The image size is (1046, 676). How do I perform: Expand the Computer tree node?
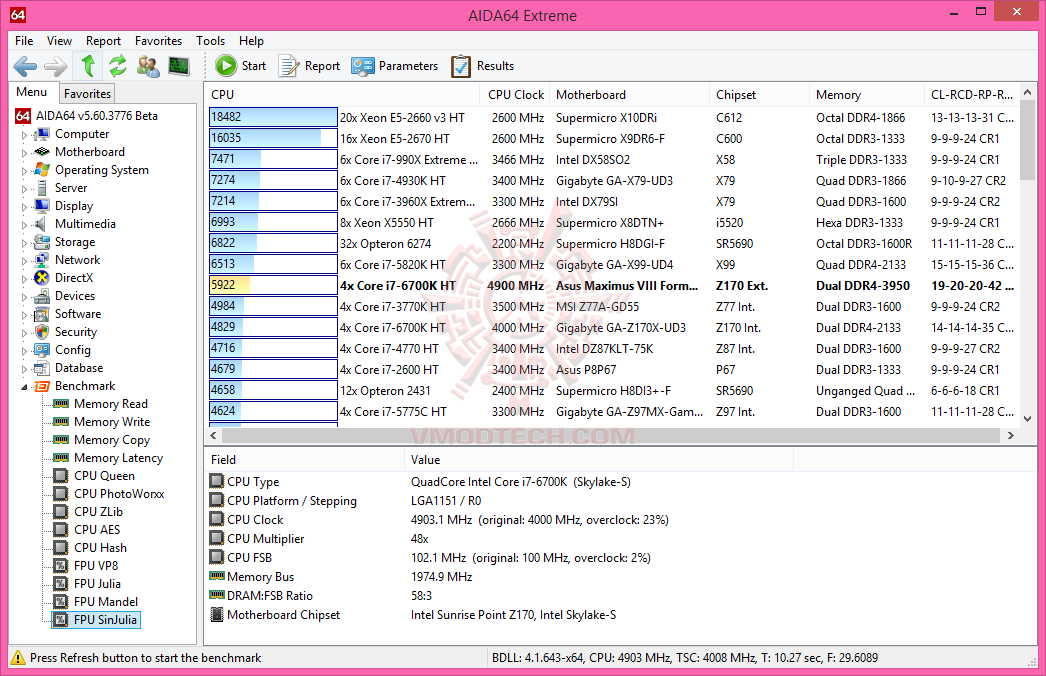point(25,135)
